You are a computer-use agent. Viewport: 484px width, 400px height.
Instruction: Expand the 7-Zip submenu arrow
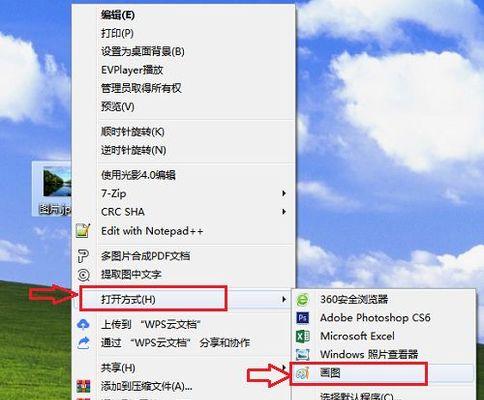click(284, 193)
